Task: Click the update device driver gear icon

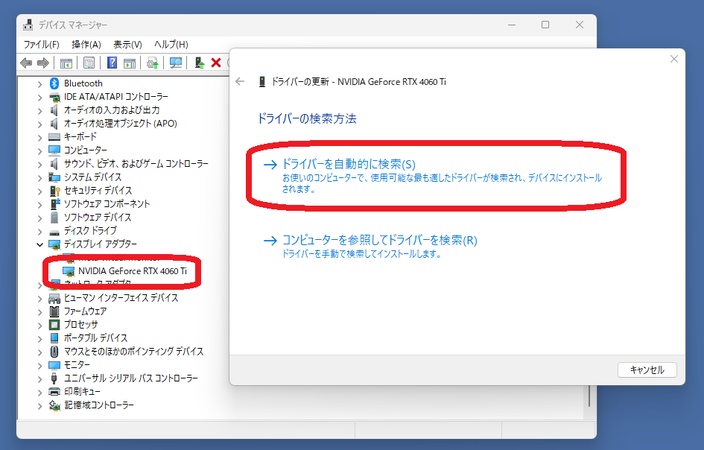Action: pyautogui.click(x=153, y=63)
